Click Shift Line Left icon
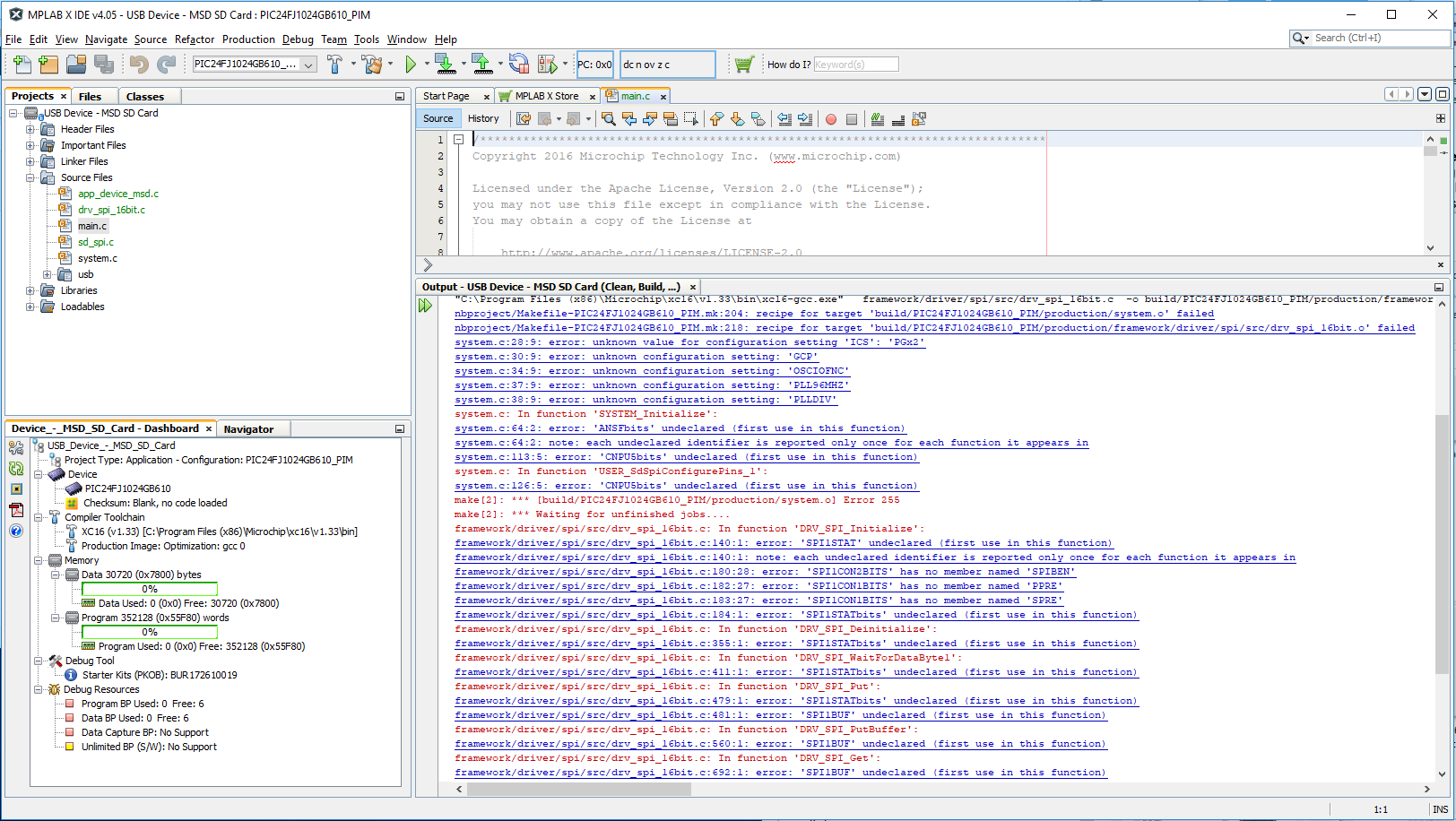The width and height of the screenshot is (1456, 821). click(x=784, y=118)
